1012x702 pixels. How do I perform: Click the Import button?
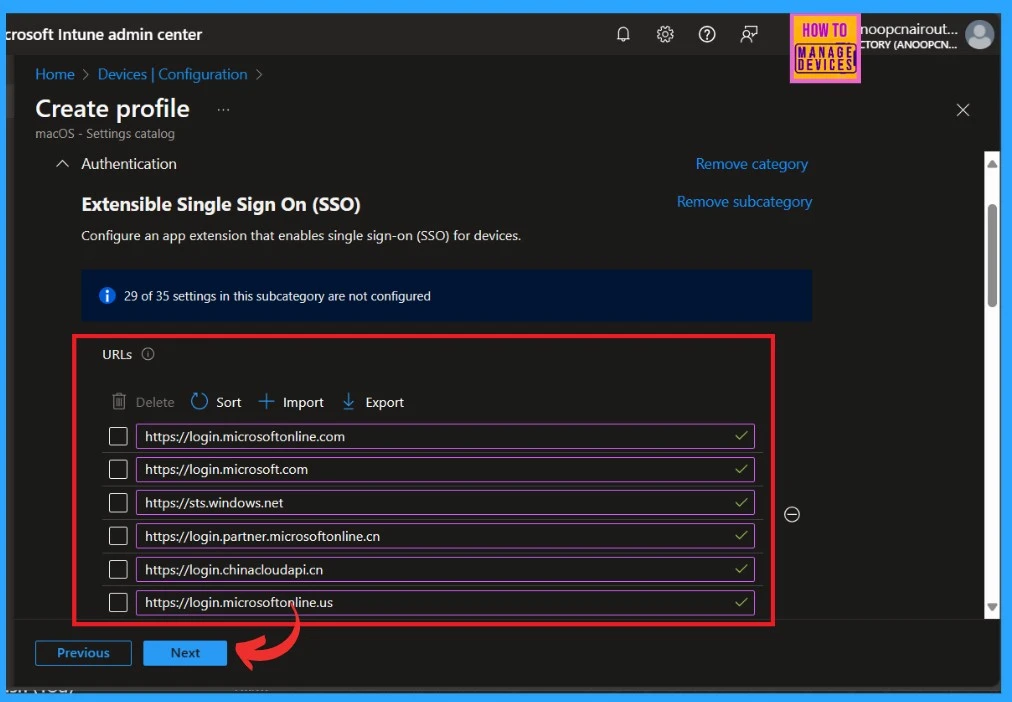point(291,402)
